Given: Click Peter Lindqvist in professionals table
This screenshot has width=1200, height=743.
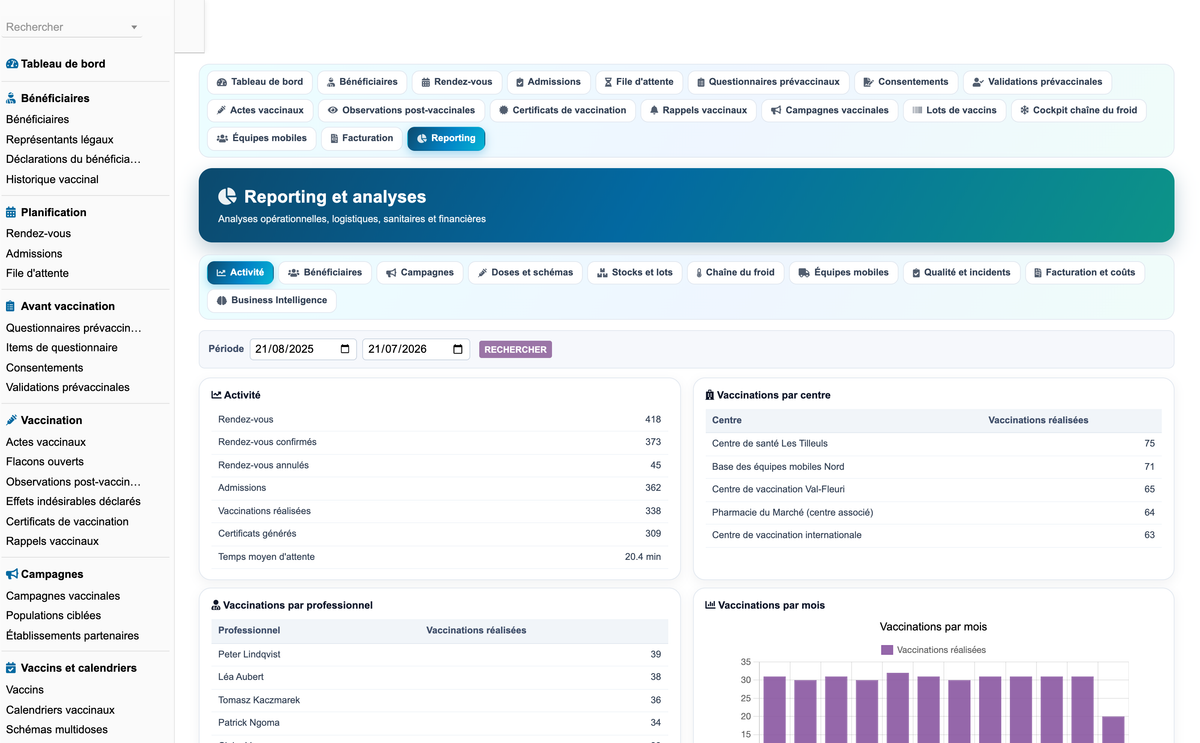Looking at the screenshot, I should pyautogui.click(x=249, y=654).
